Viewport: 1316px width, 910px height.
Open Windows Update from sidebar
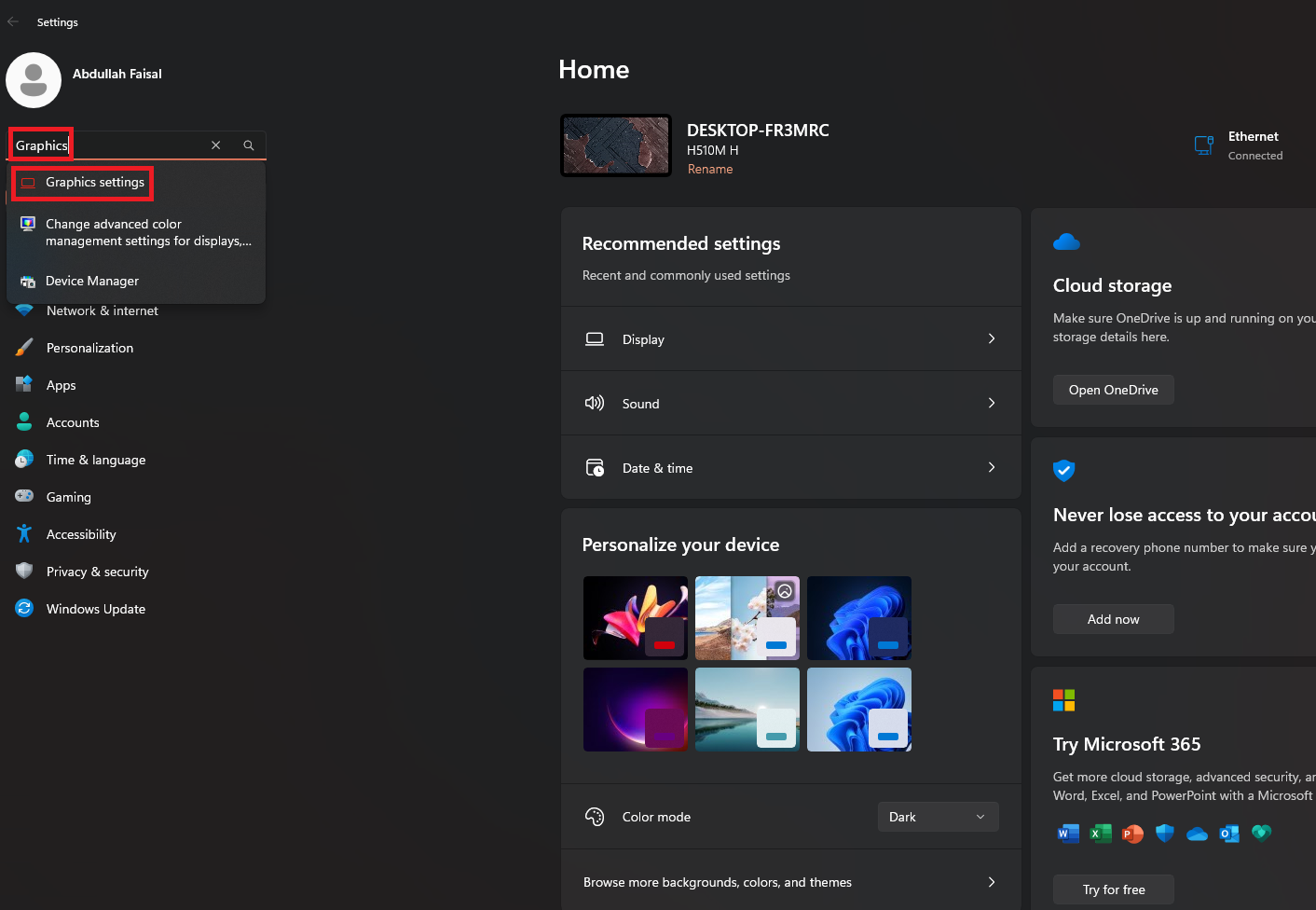coord(95,609)
